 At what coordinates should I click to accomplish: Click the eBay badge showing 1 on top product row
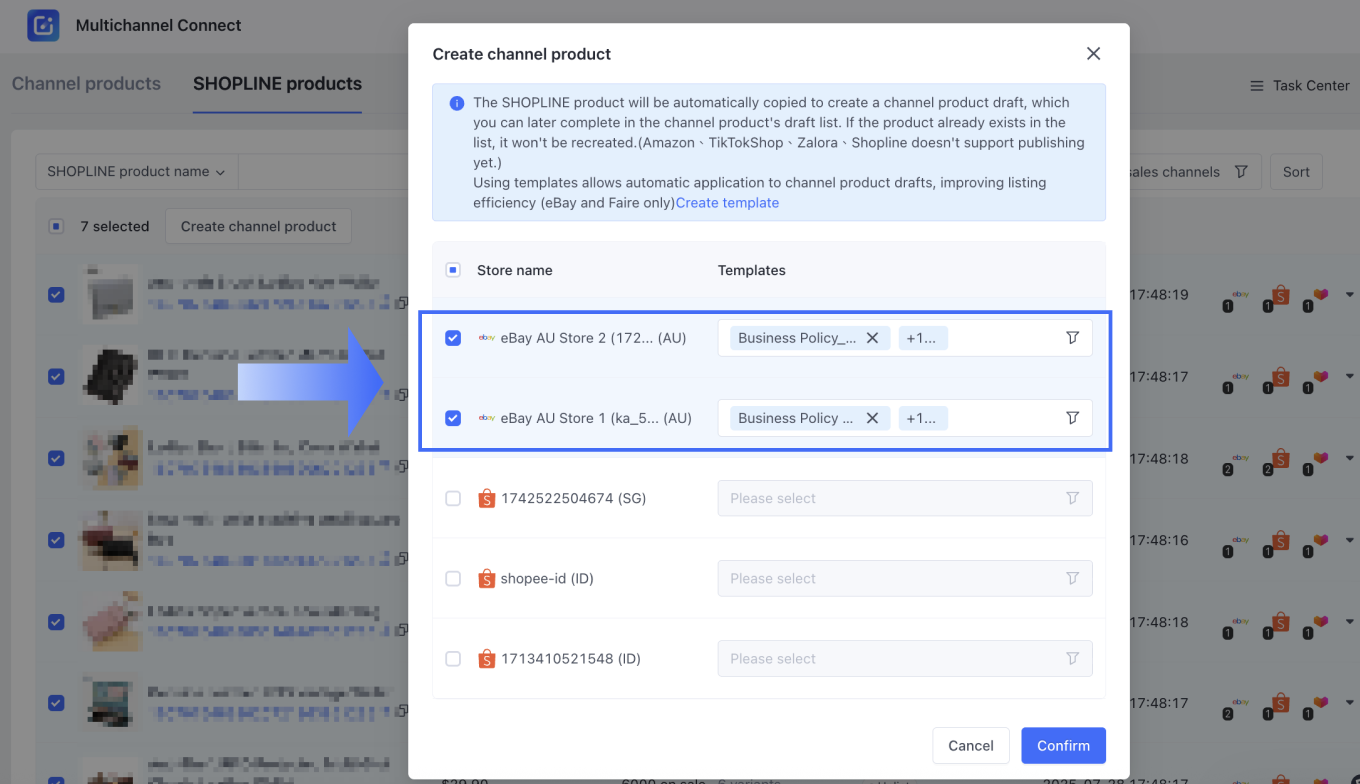click(x=1240, y=295)
